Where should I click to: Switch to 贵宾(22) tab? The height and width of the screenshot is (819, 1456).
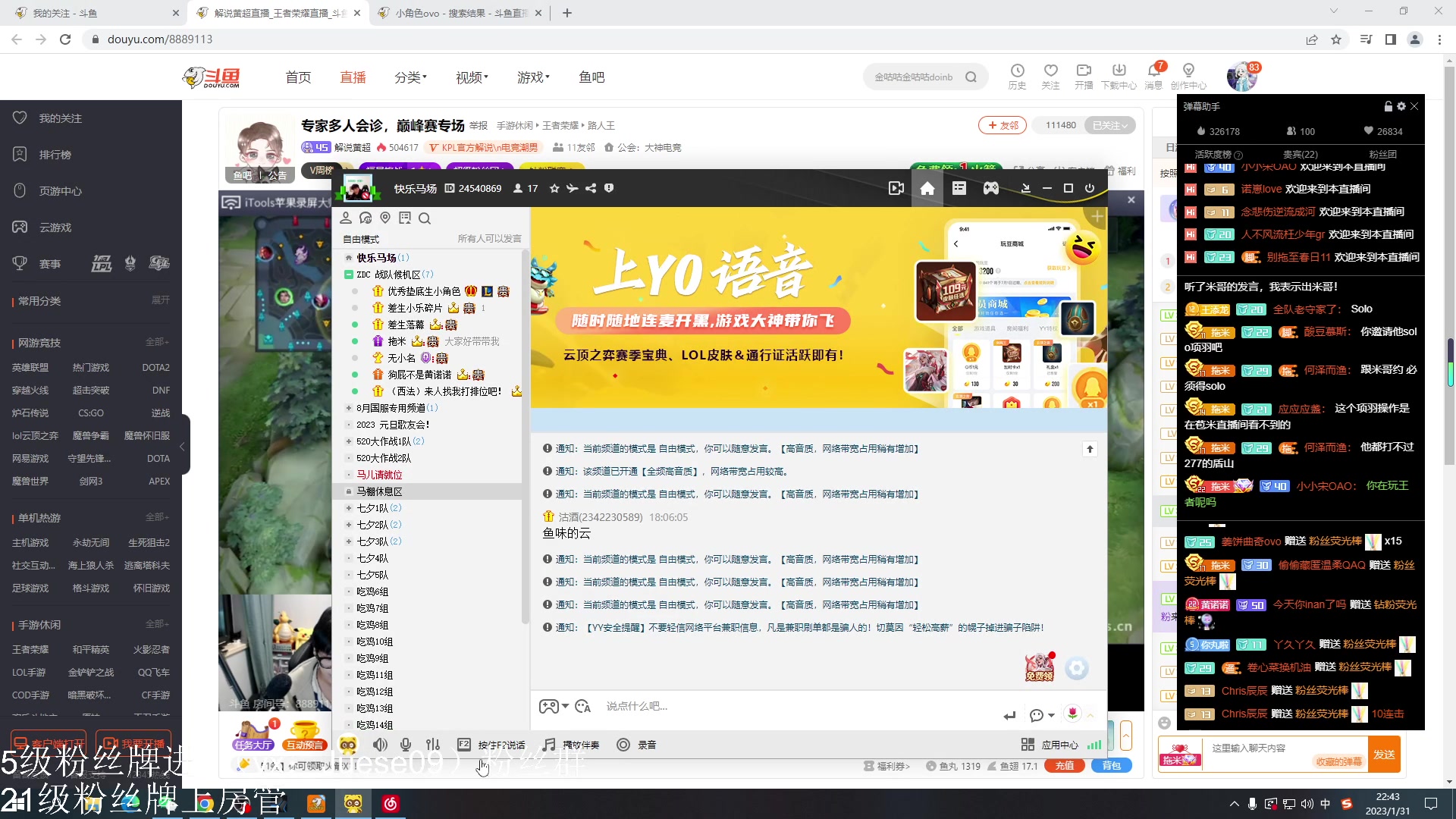point(1300,154)
